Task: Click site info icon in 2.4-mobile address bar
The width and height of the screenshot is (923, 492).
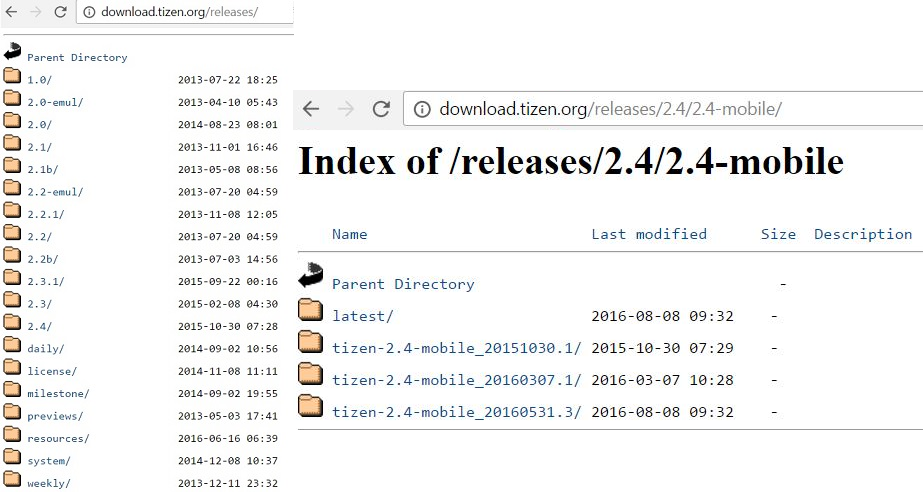Action: click(x=422, y=109)
